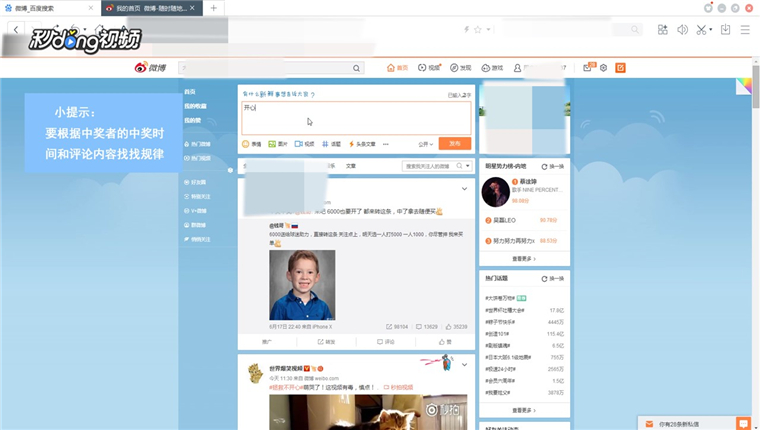Click 转发 repost under the first post
Screen dimensions: 760x430
click(x=326, y=342)
